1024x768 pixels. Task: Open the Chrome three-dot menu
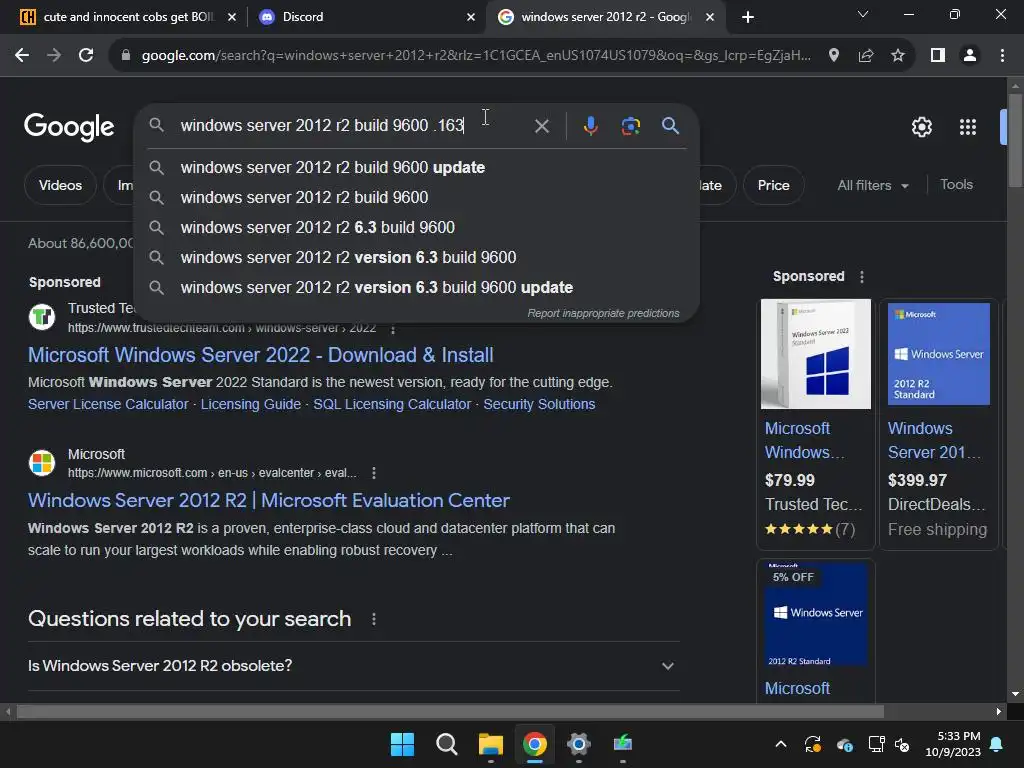pos(1002,56)
